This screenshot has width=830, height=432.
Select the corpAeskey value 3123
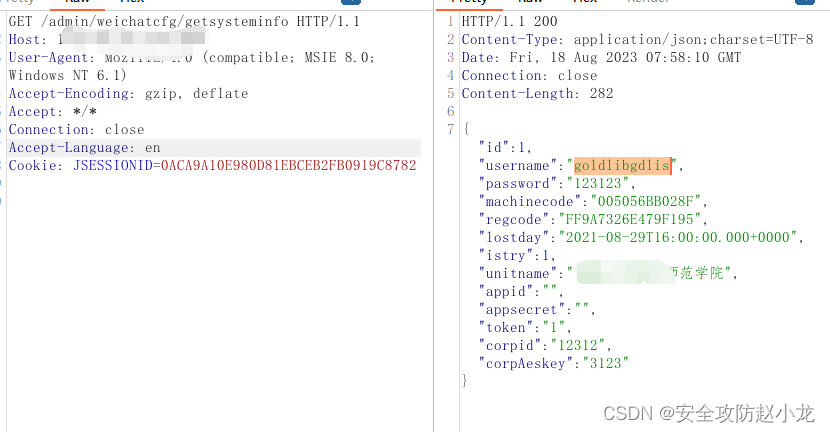click(606, 364)
